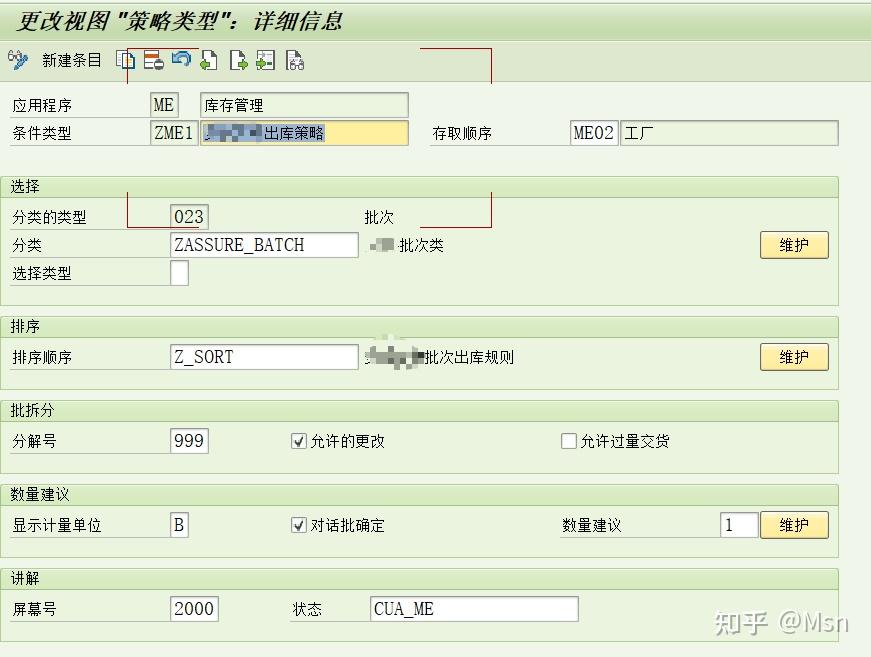Click the Copy As toolbar icon

[124, 60]
